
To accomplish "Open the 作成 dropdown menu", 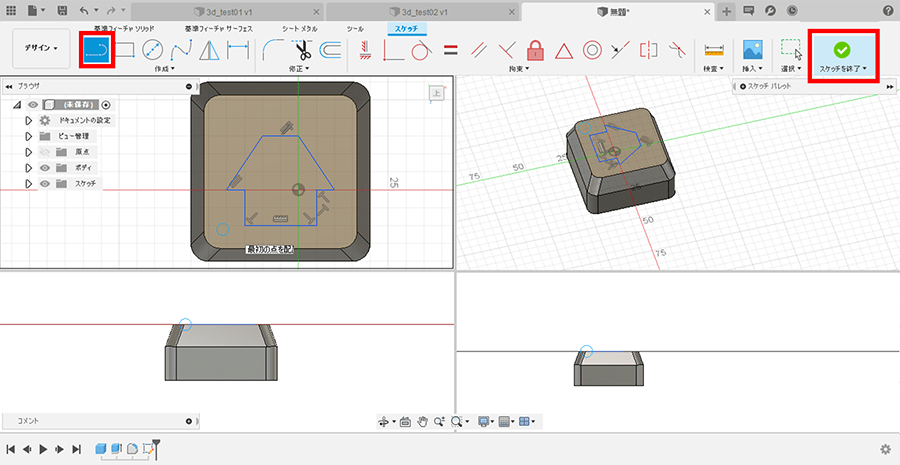I will (164, 69).
